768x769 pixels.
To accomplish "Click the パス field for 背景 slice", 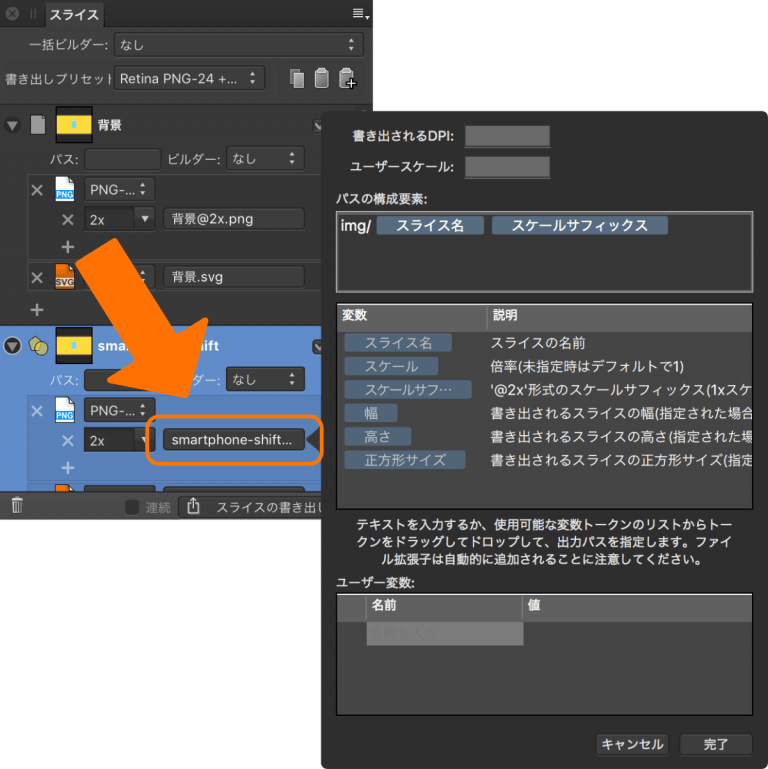I will (x=123, y=159).
